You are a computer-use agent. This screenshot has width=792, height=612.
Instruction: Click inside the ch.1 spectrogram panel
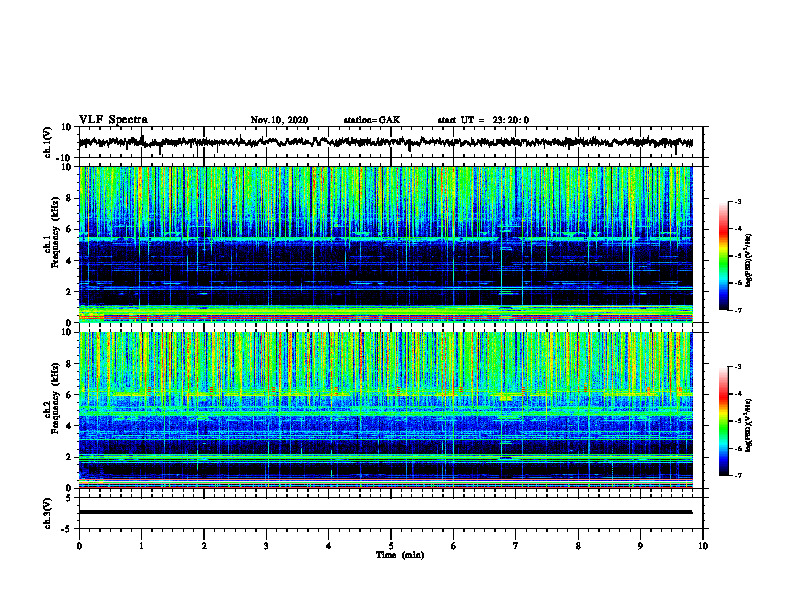point(385,244)
